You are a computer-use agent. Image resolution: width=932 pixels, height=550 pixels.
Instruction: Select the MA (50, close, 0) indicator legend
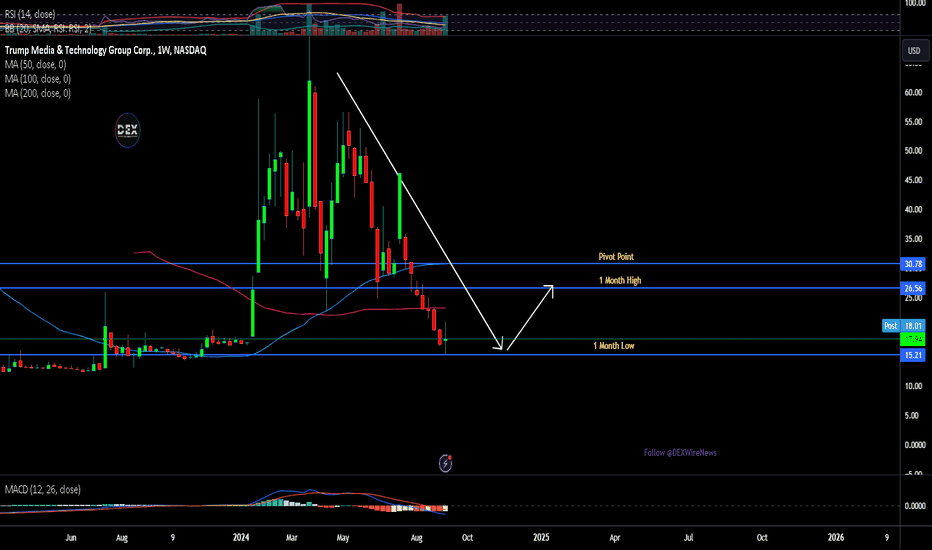coord(36,64)
